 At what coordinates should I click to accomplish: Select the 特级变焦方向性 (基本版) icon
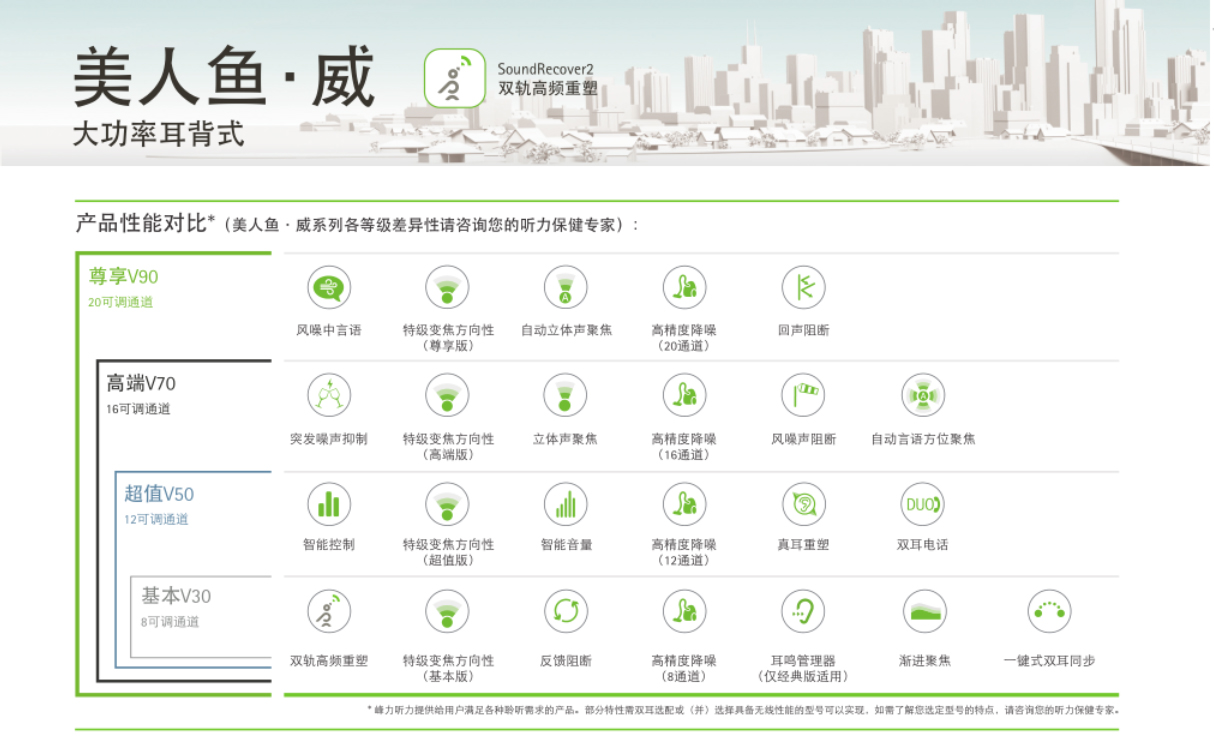tap(447, 611)
